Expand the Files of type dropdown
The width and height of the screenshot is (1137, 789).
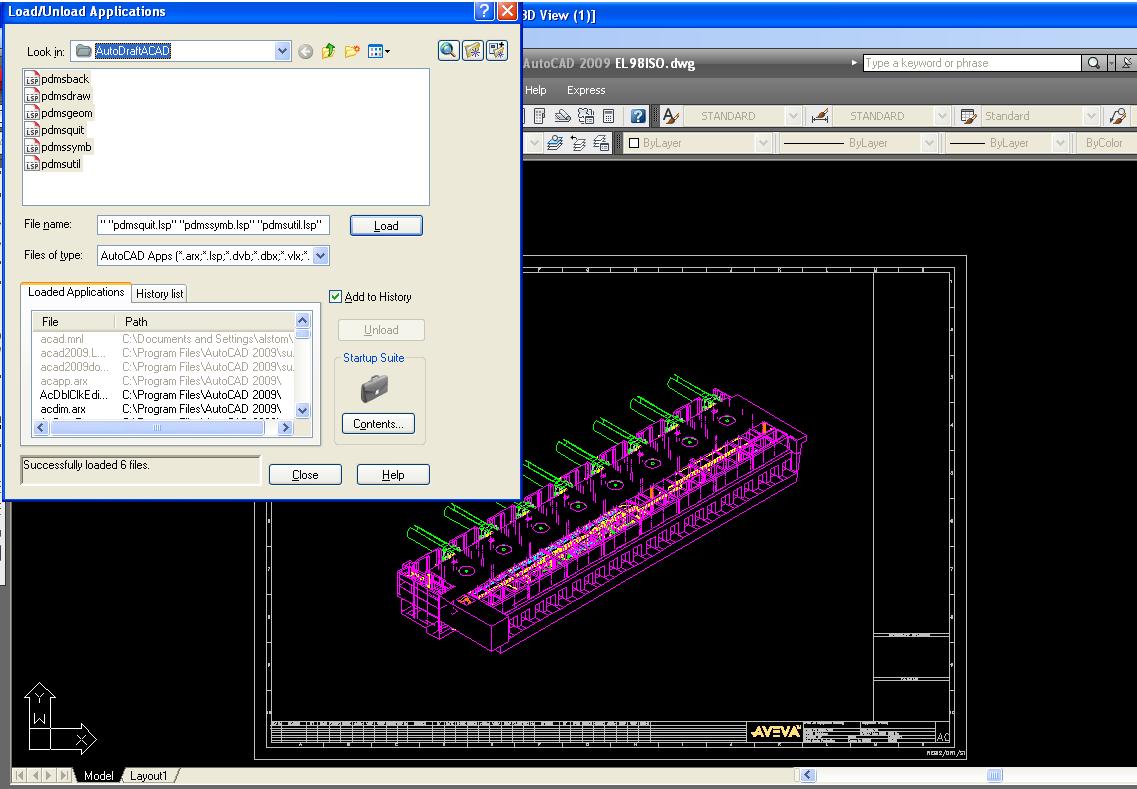[x=321, y=255]
